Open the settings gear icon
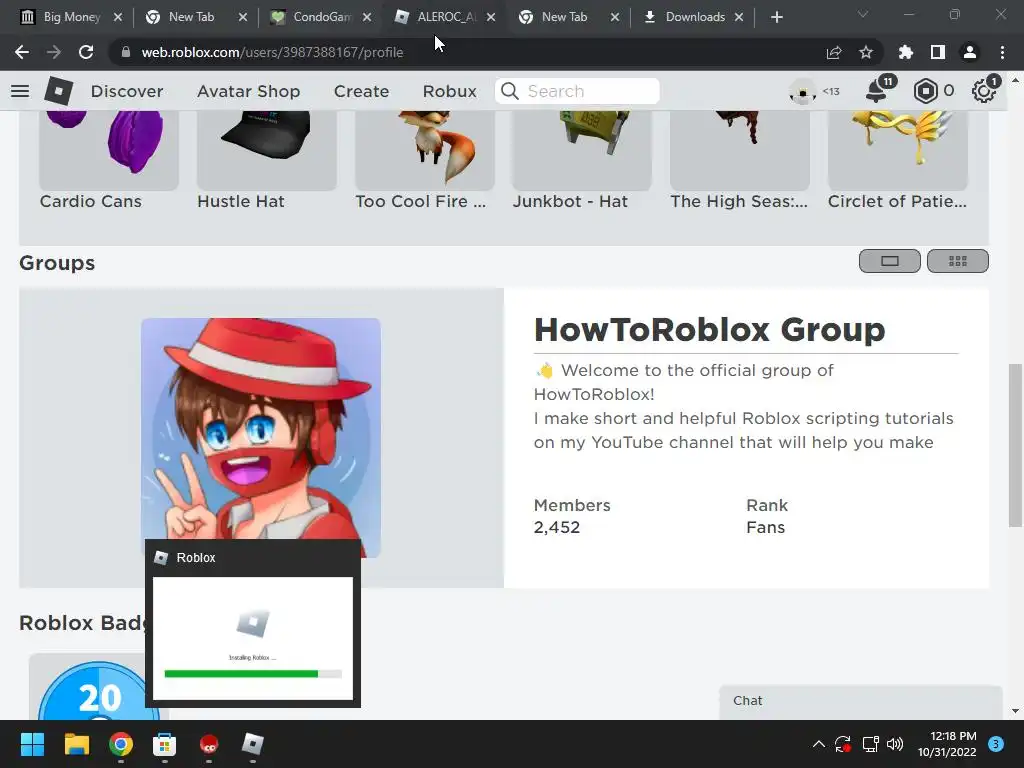 point(983,91)
